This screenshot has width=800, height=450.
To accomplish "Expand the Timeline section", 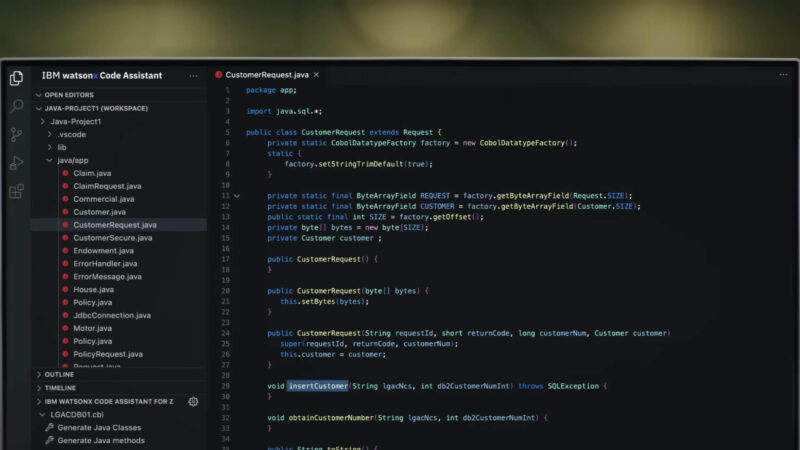I will 60,388.
